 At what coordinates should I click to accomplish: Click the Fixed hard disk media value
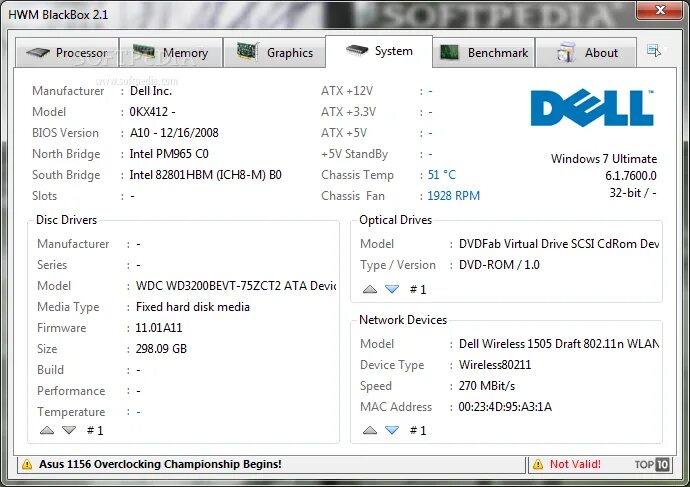(193, 307)
